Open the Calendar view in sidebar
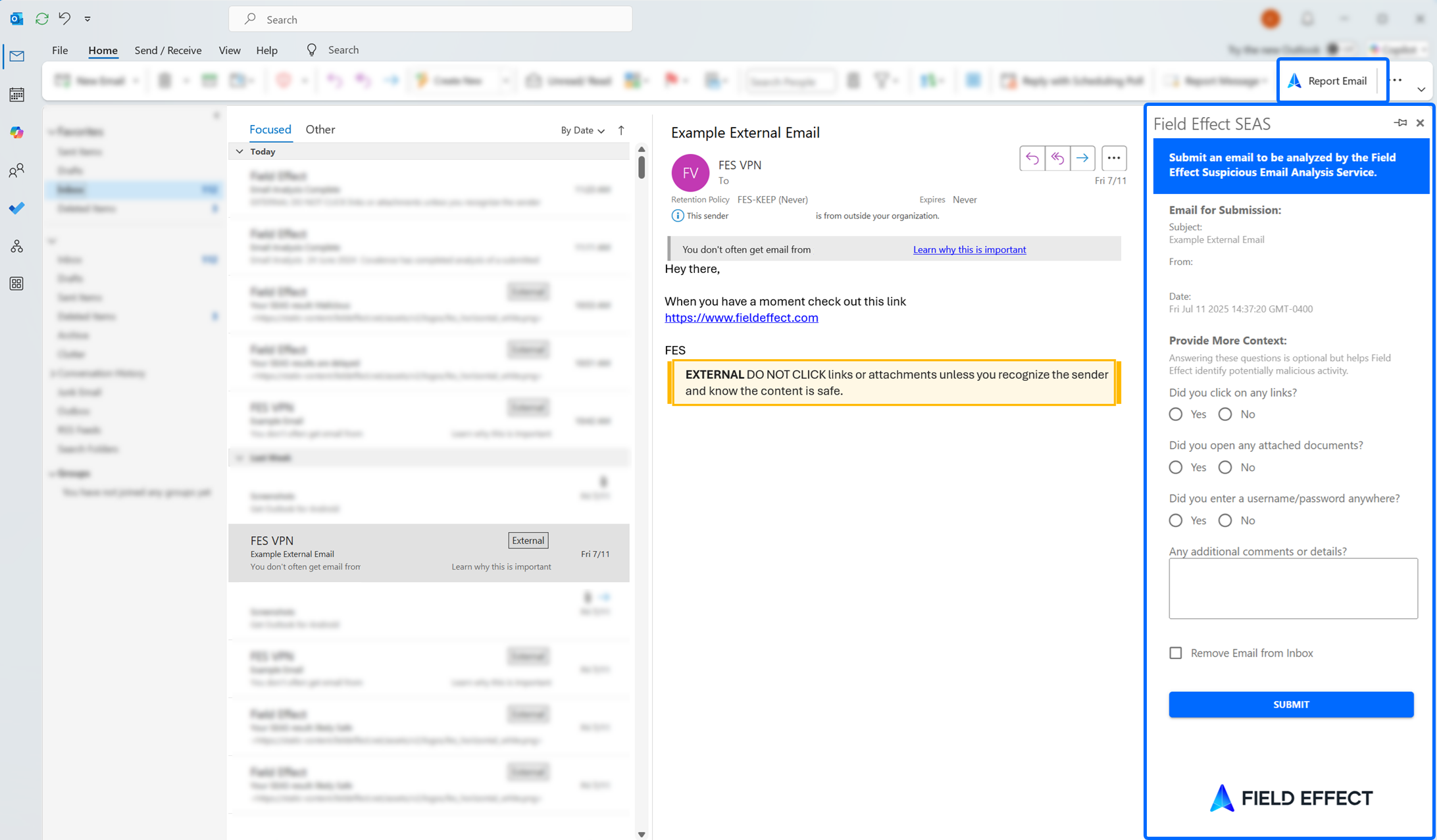1437x840 pixels. pos(17,95)
